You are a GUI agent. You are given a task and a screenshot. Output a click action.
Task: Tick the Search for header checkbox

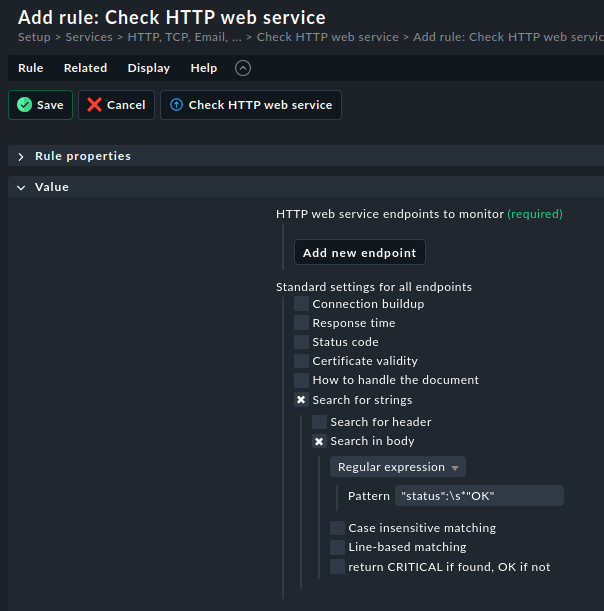coord(319,422)
